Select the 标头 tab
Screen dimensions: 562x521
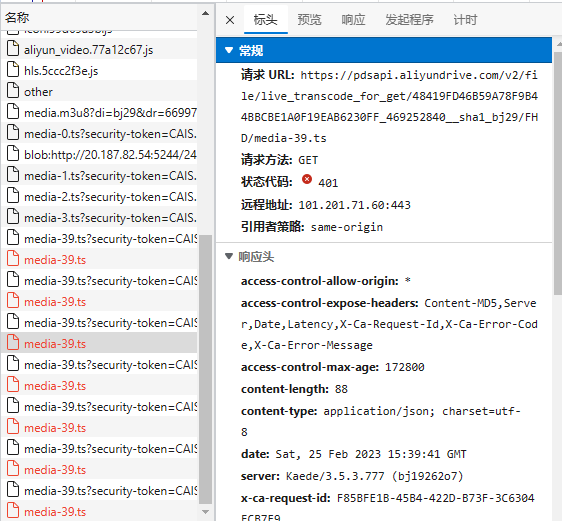[266, 20]
